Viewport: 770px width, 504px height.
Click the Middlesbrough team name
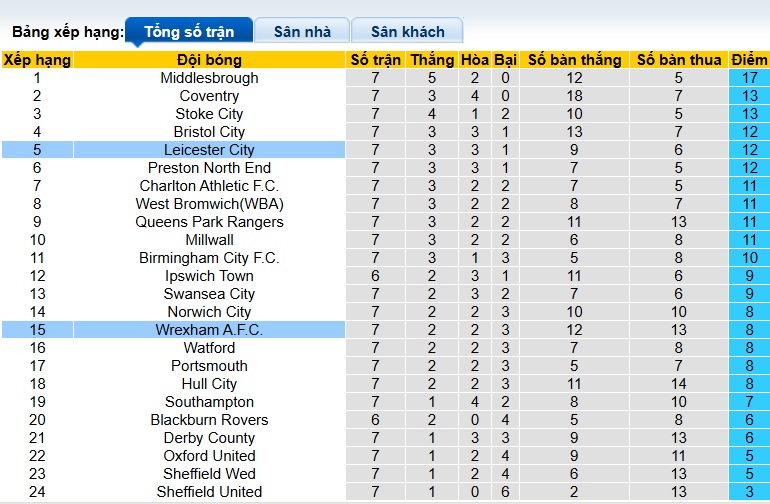[209, 78]
